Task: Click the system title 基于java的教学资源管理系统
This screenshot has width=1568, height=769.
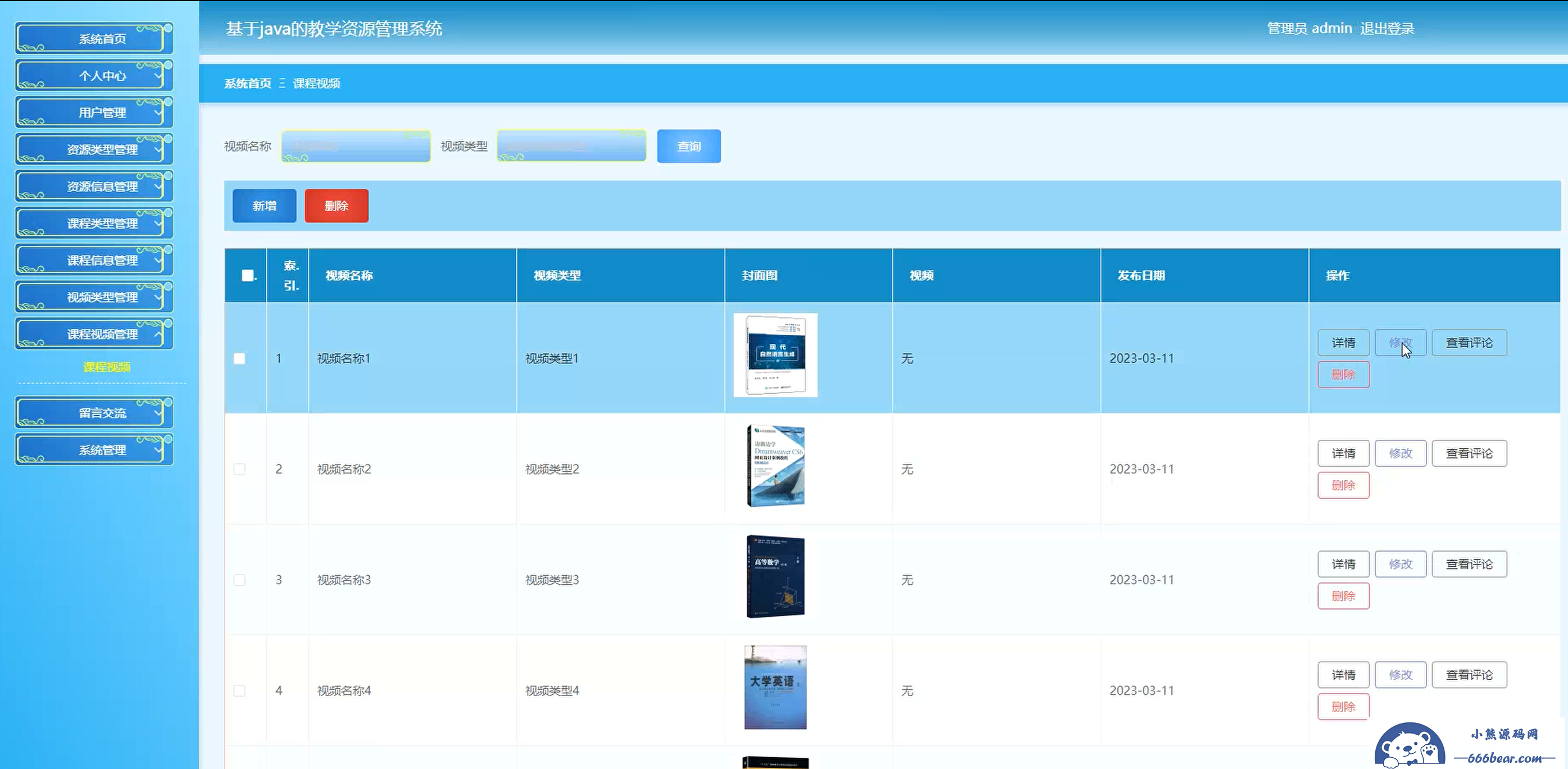Action: tap(334, 29)
